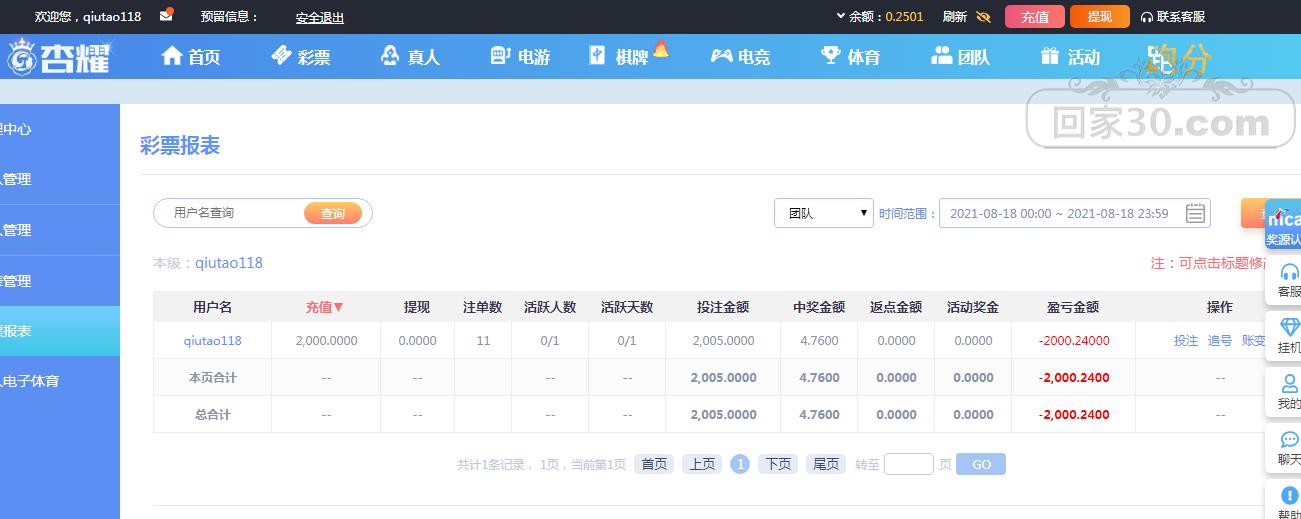This screenshot has height=519, width=1301.
Task: Open the 团队 scope dropdown
Action: coord(824,213)
